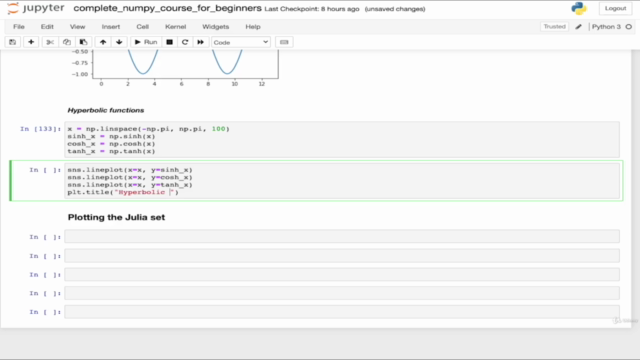
Task: Open the File menu
Action: (19, 27)
